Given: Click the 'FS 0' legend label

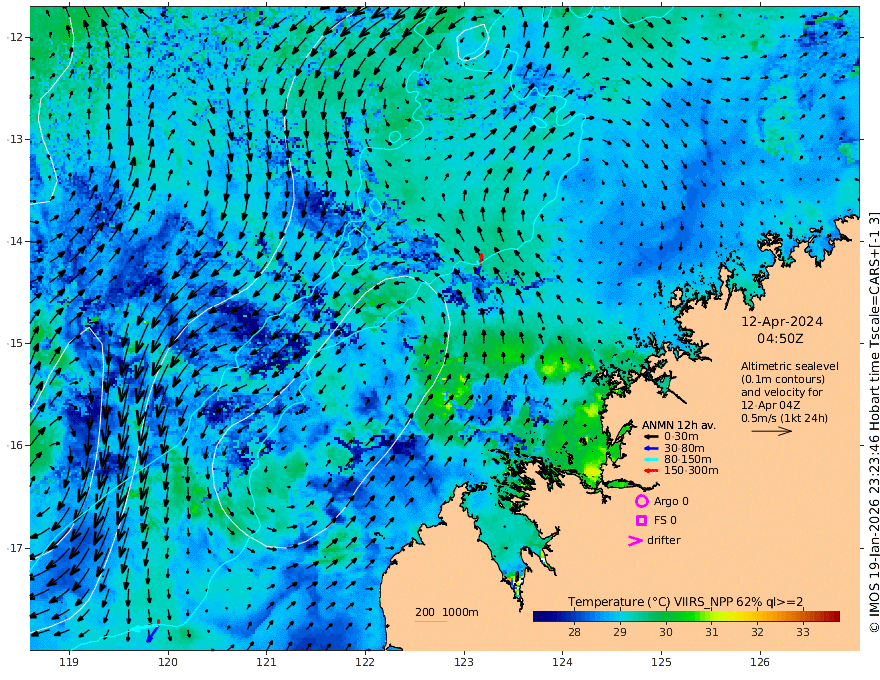Looking at the screenshot, I should [665, 521].
